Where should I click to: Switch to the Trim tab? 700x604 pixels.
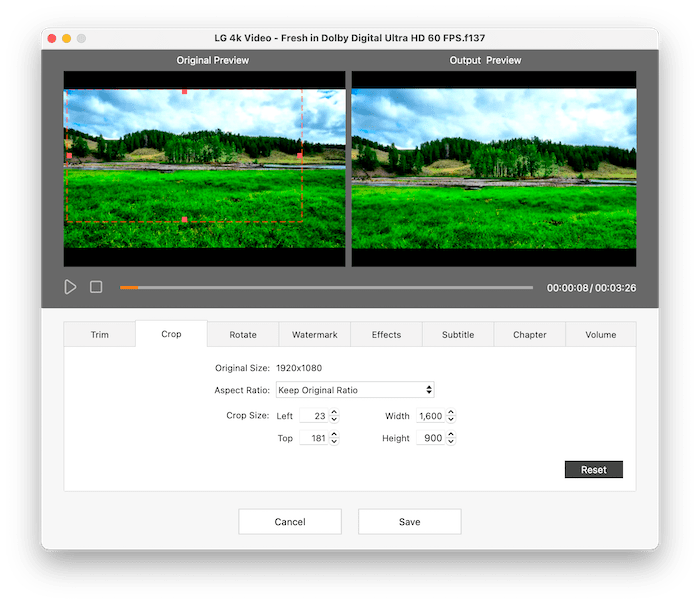click(100, 335)
